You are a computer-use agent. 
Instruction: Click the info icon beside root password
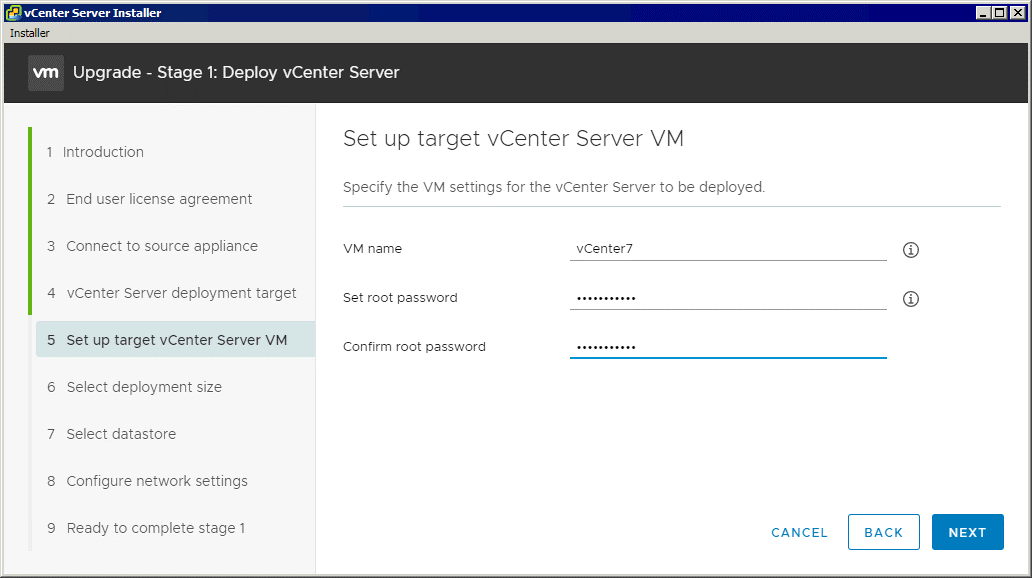[x=910, y=299]
